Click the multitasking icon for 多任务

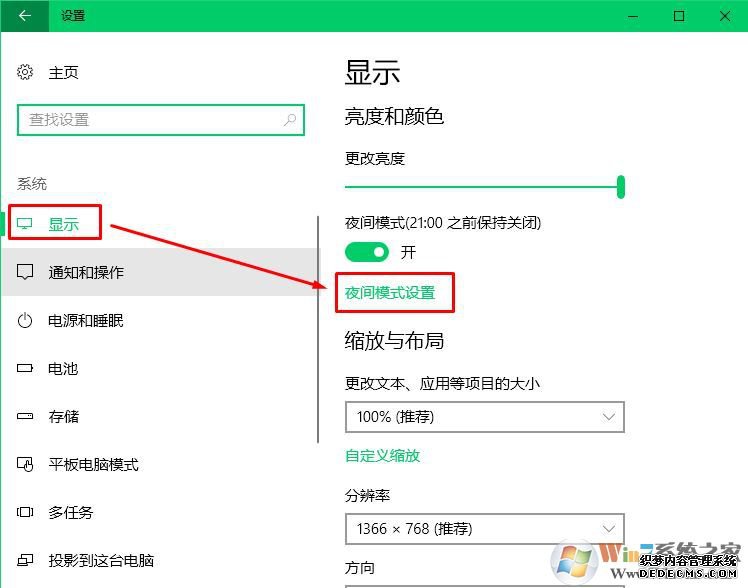(x=25, y=512)
